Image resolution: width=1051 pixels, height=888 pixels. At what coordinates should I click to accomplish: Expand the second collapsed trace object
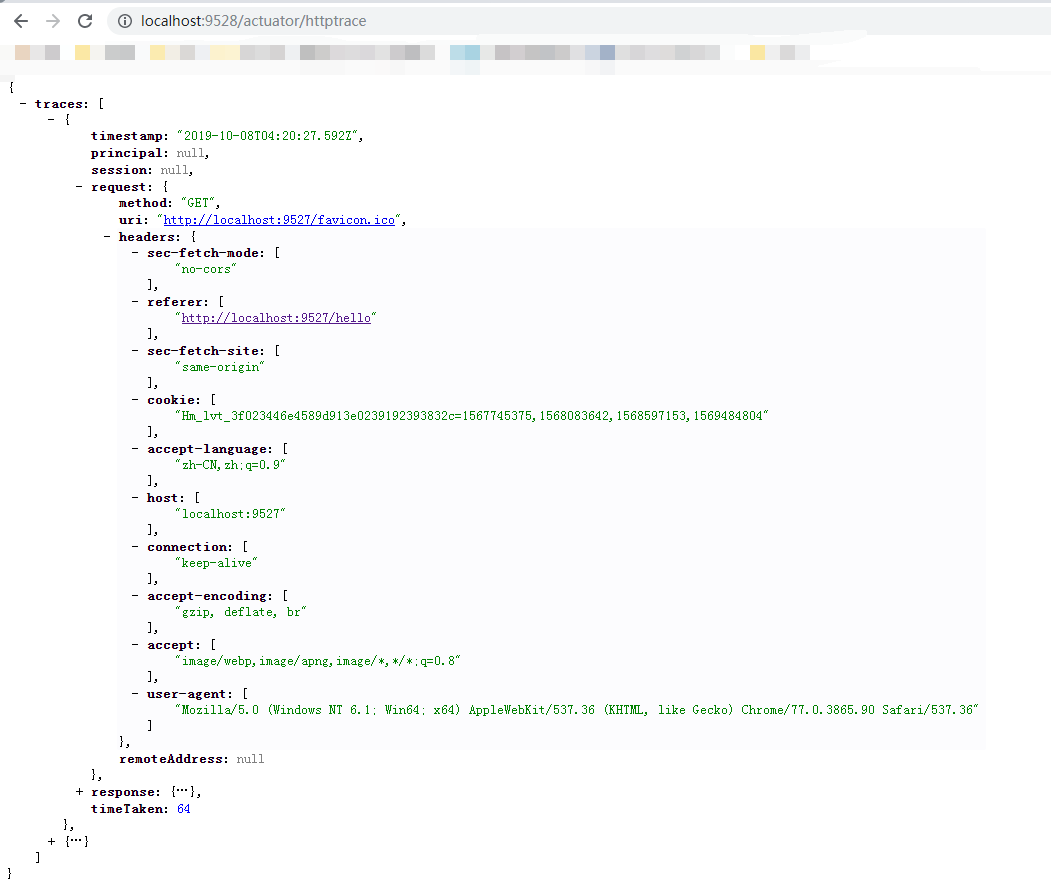(x=52, y=841)
